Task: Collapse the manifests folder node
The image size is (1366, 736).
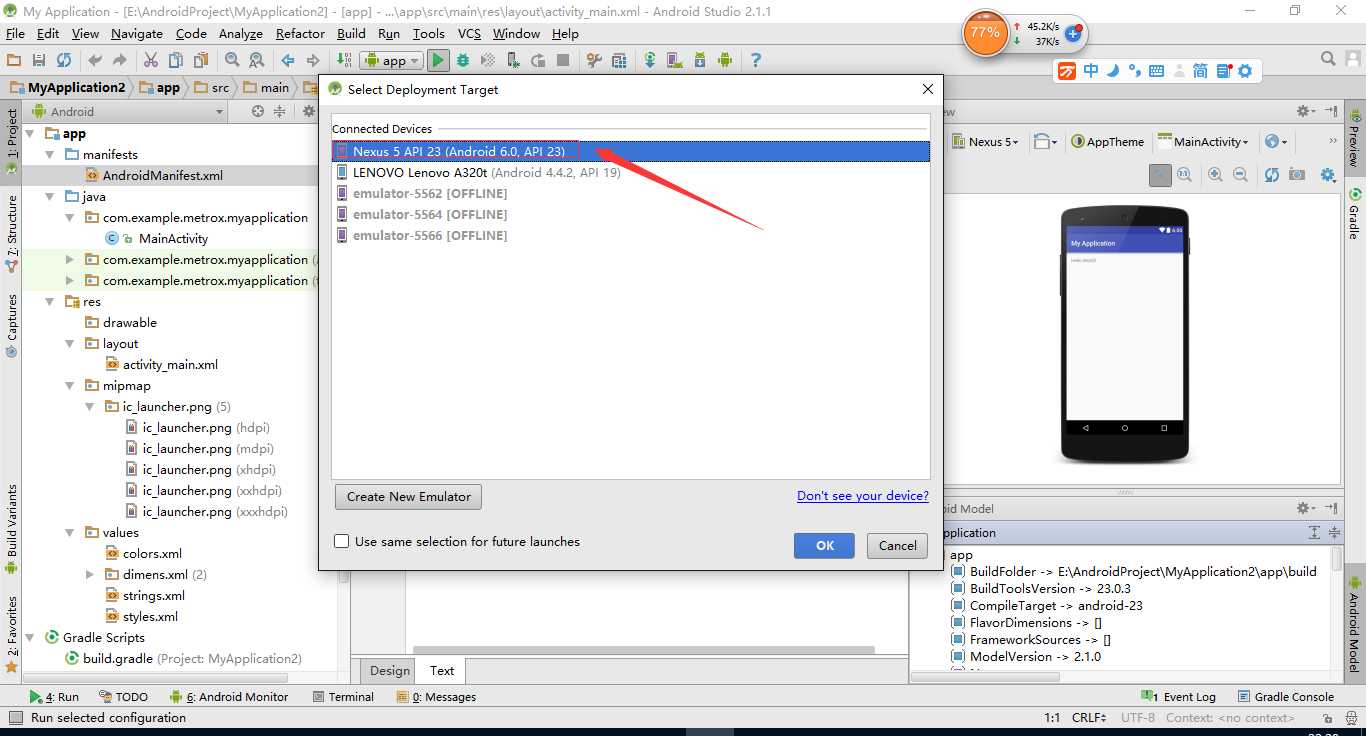Action: (x=50, y=154)
